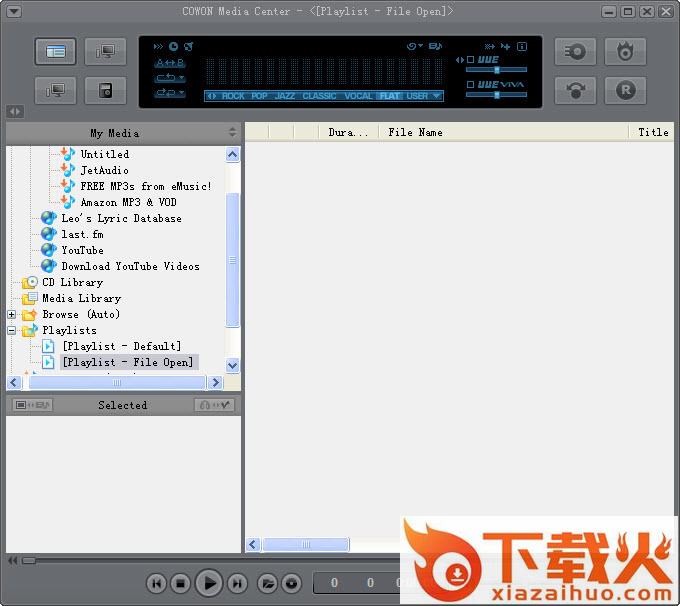Open the top-left main menu arrow

tap(13, 11)
